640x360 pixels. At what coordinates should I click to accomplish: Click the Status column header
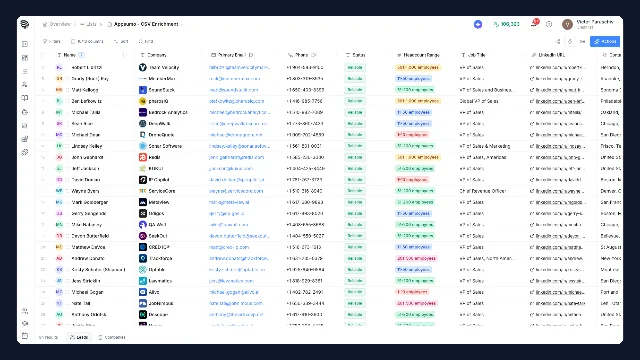355,55
